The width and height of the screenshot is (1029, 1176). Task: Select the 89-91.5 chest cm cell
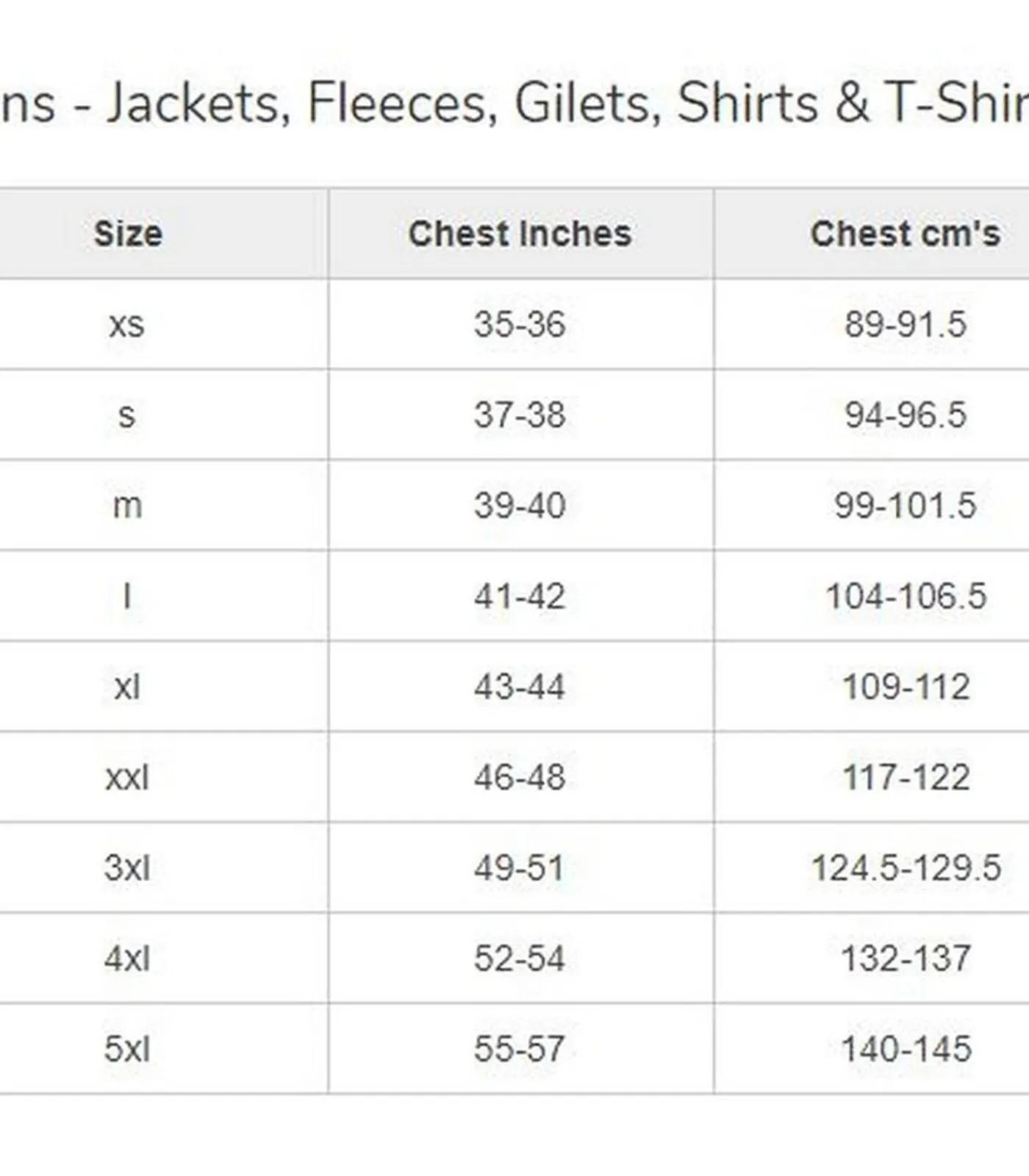tap(905, 324)
